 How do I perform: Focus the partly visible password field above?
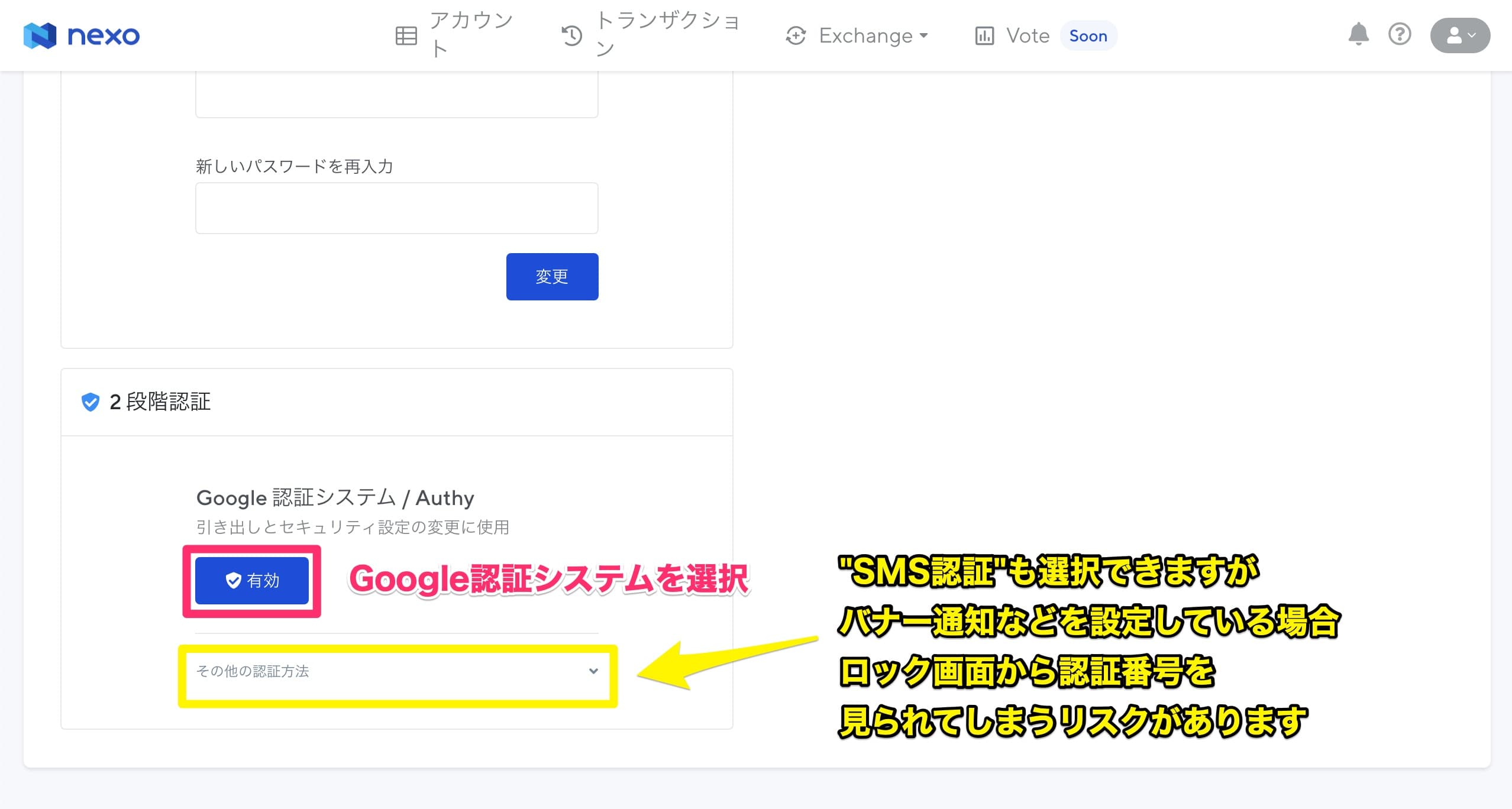point(397,95)
